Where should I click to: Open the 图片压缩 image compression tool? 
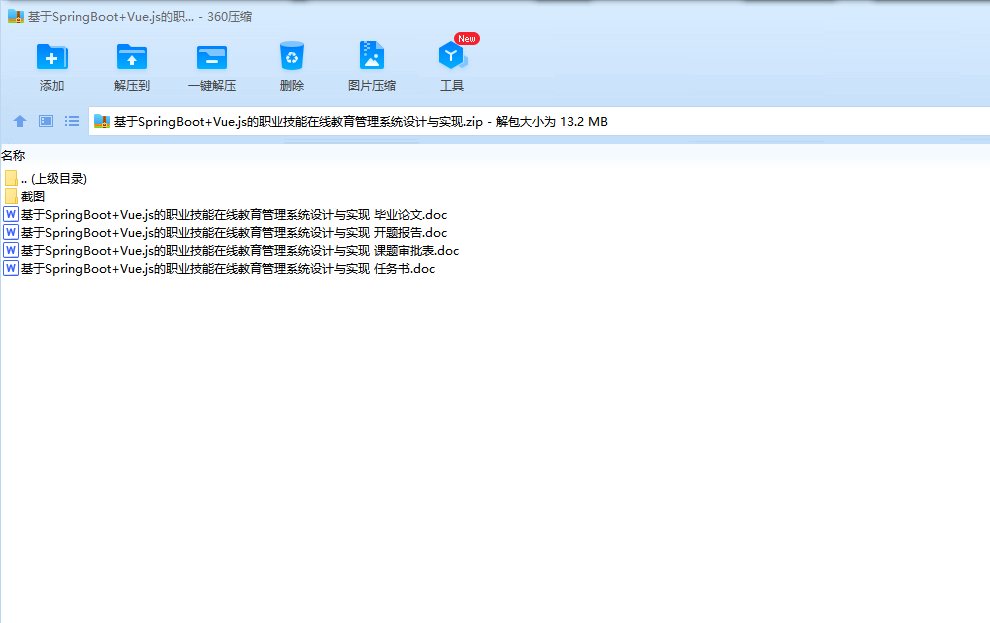[372, 56]
